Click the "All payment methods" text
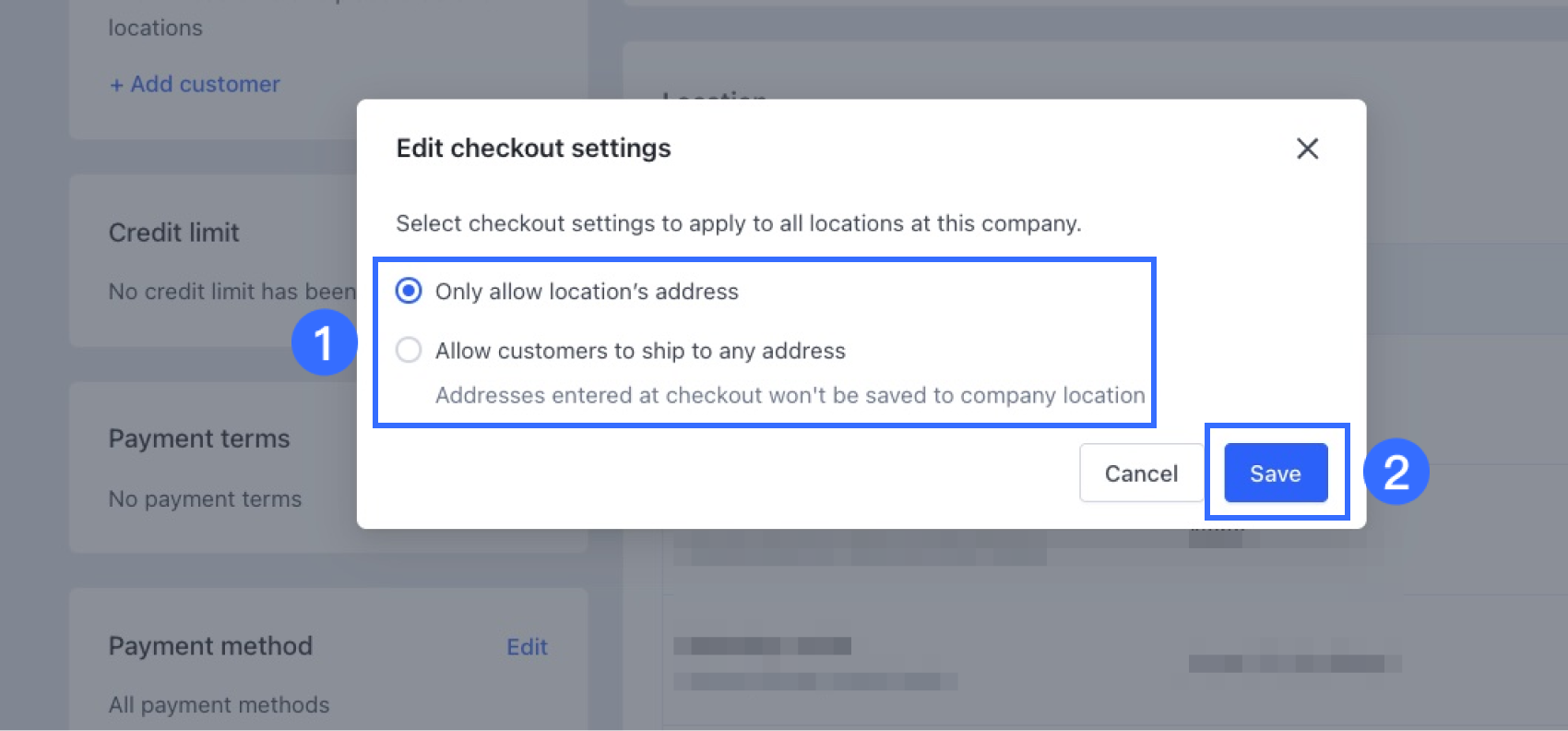This screenshot has width=1568, height=731. (x=219, y=705)
